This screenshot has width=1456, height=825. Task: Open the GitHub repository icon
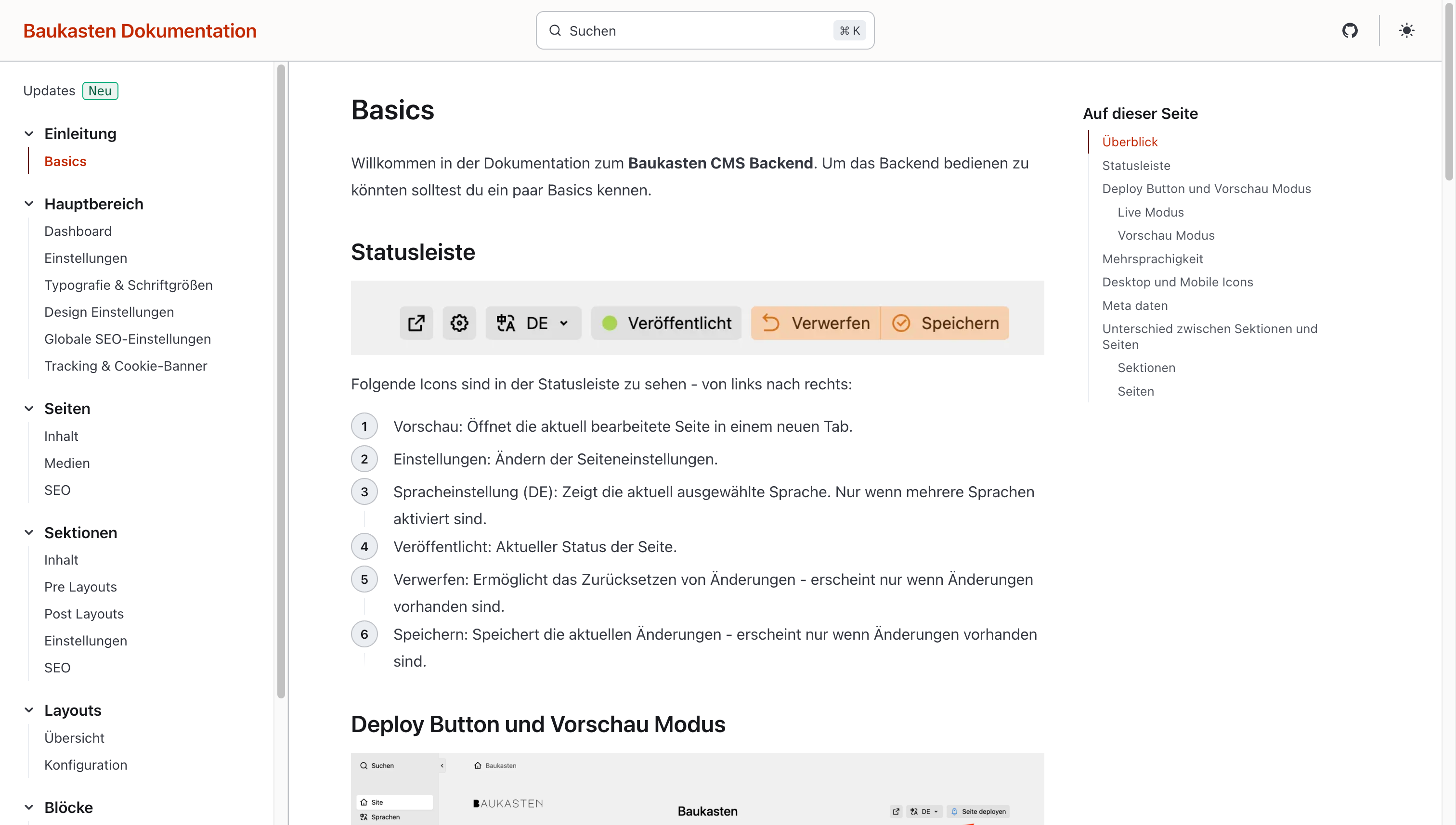pyautogui.click(x=1350, y=31)
